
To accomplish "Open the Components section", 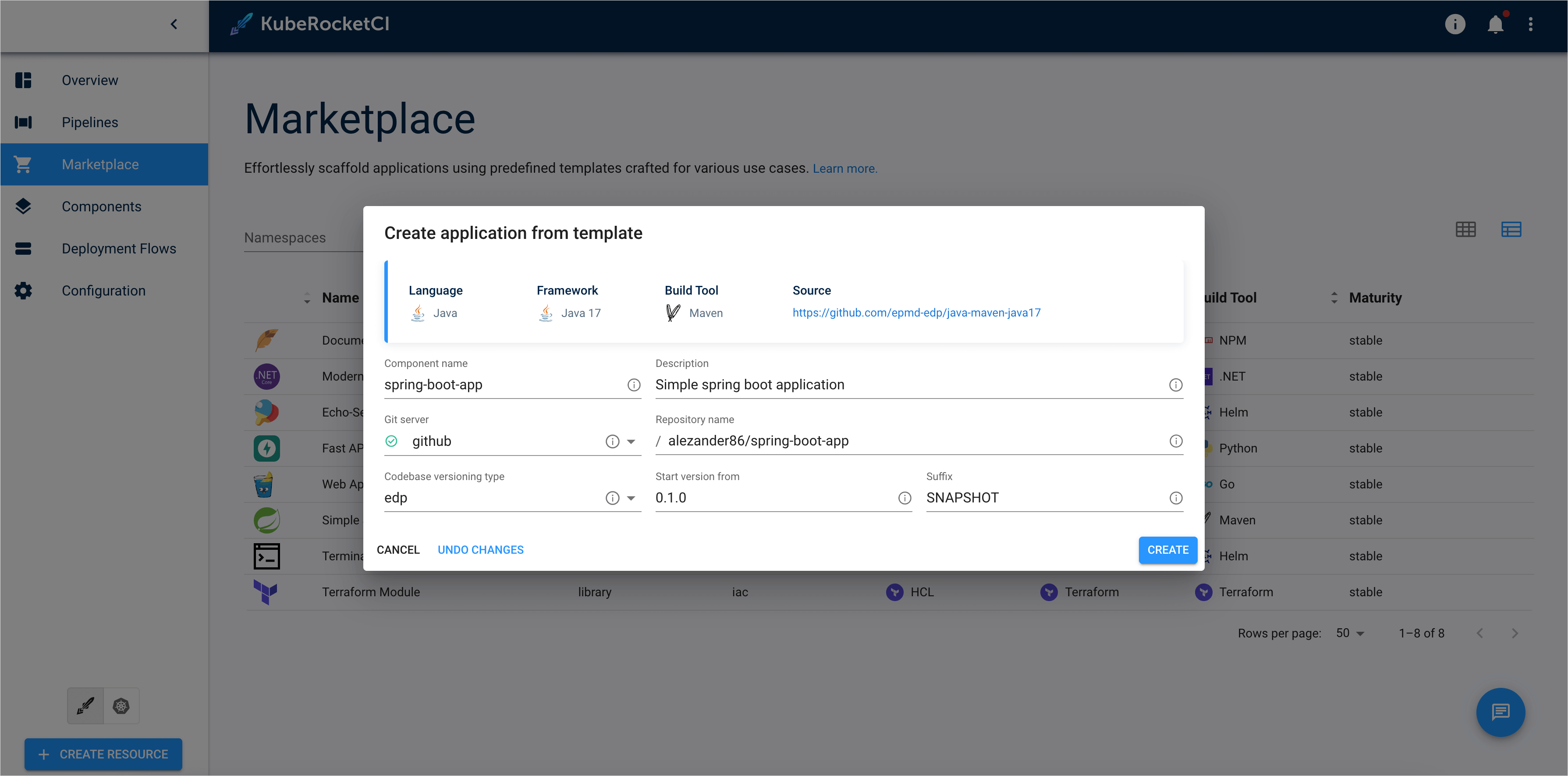I will coord(102,206).
